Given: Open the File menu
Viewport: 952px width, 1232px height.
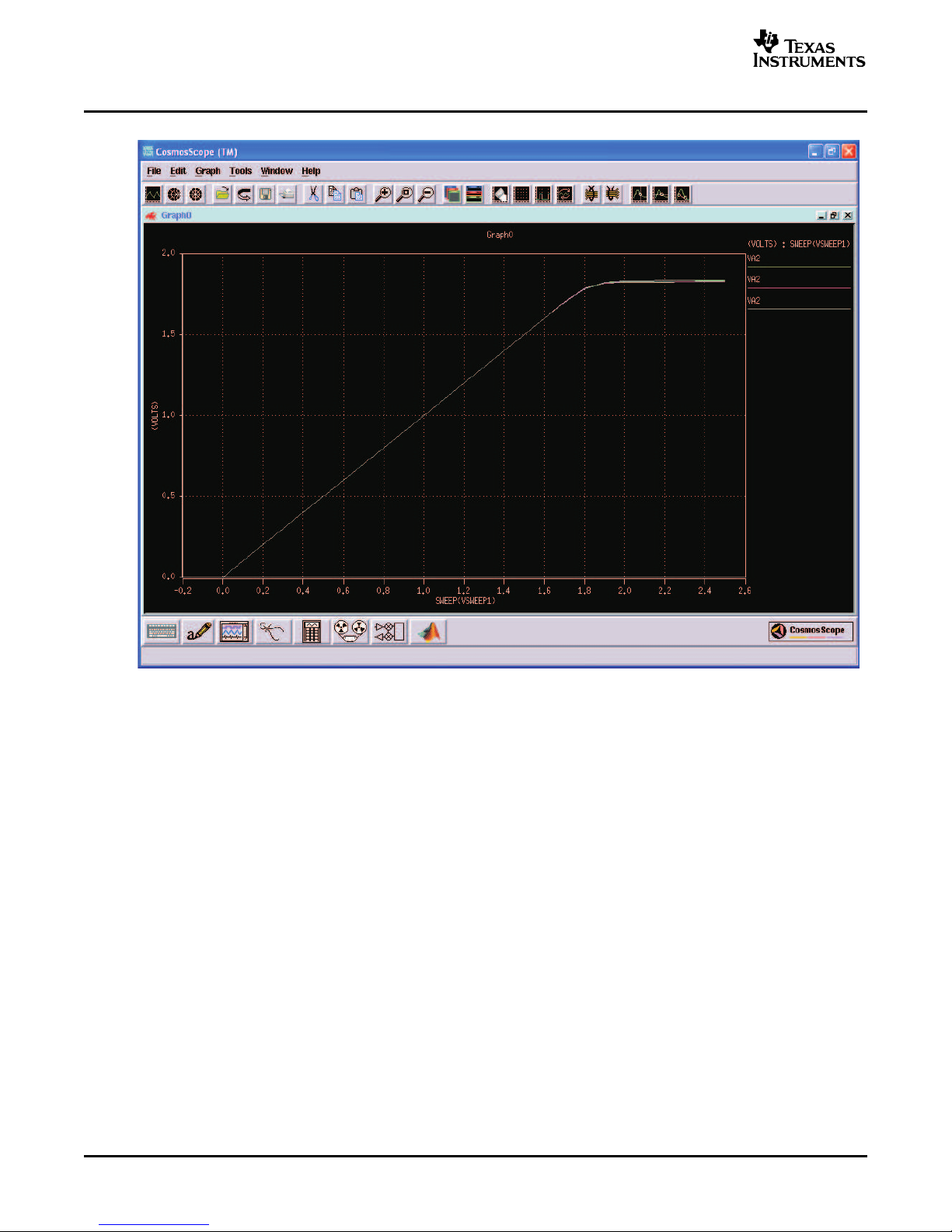Looking at the screenshot, I should coord(154,171).
